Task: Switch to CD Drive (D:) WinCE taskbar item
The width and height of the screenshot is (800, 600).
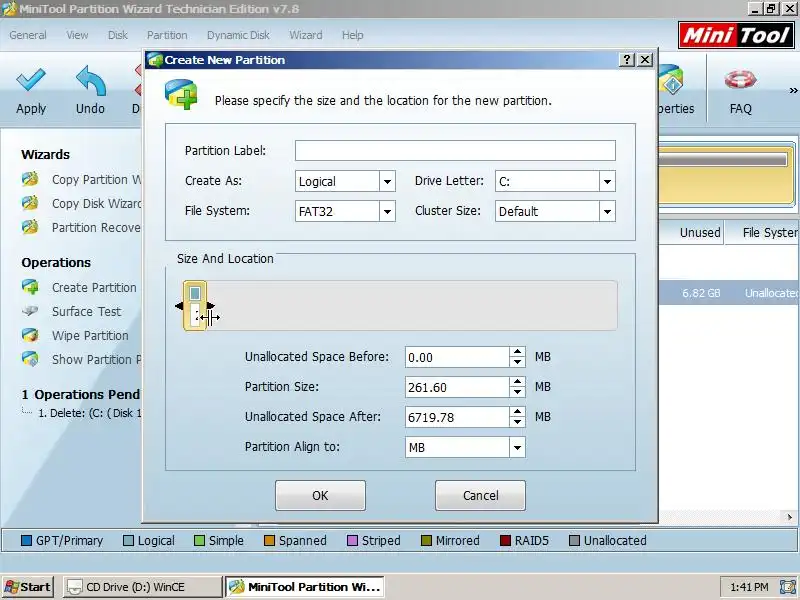Action: (142, 587)
